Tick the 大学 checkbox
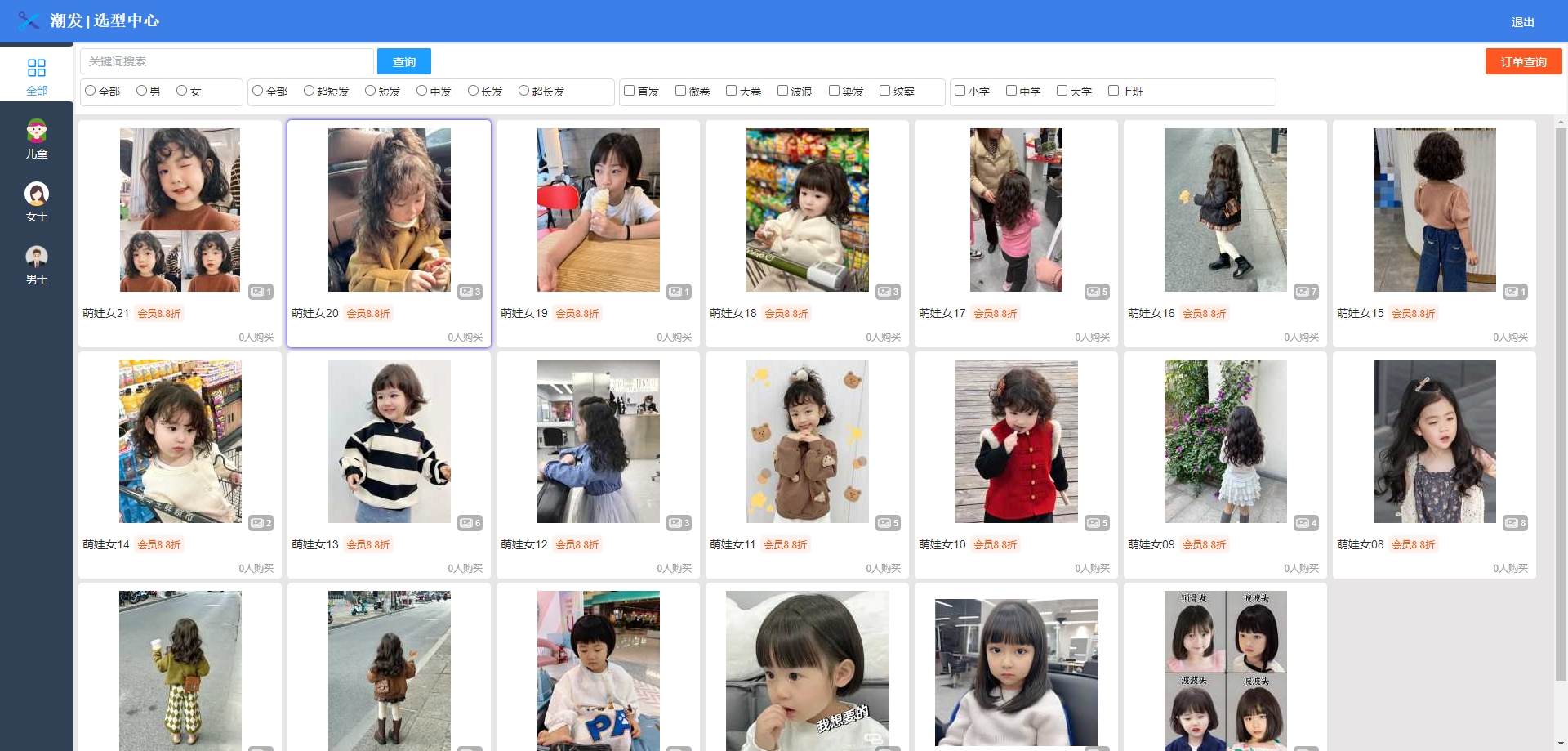 click(x=1062, y=91)
